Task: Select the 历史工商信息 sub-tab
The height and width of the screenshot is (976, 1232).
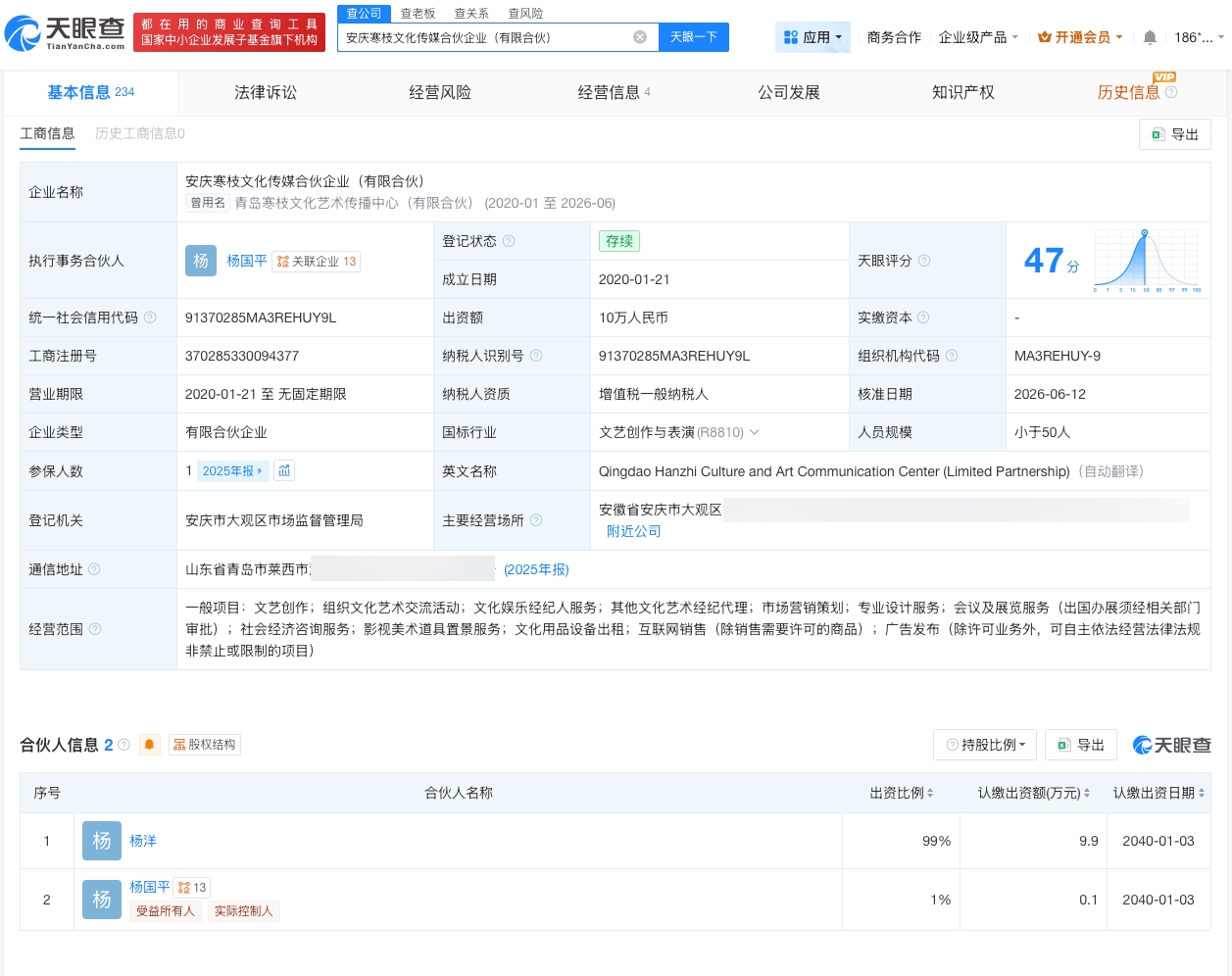Action: 140,133
